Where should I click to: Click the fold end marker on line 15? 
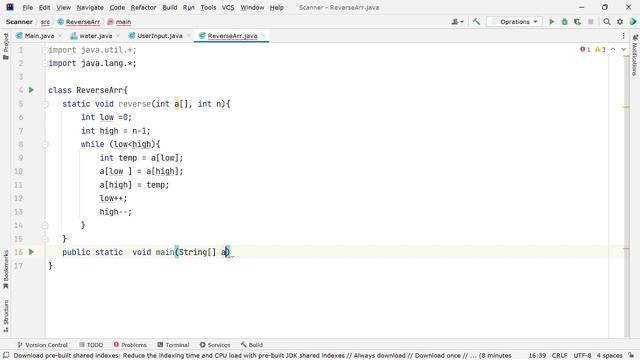coord(45,239)
